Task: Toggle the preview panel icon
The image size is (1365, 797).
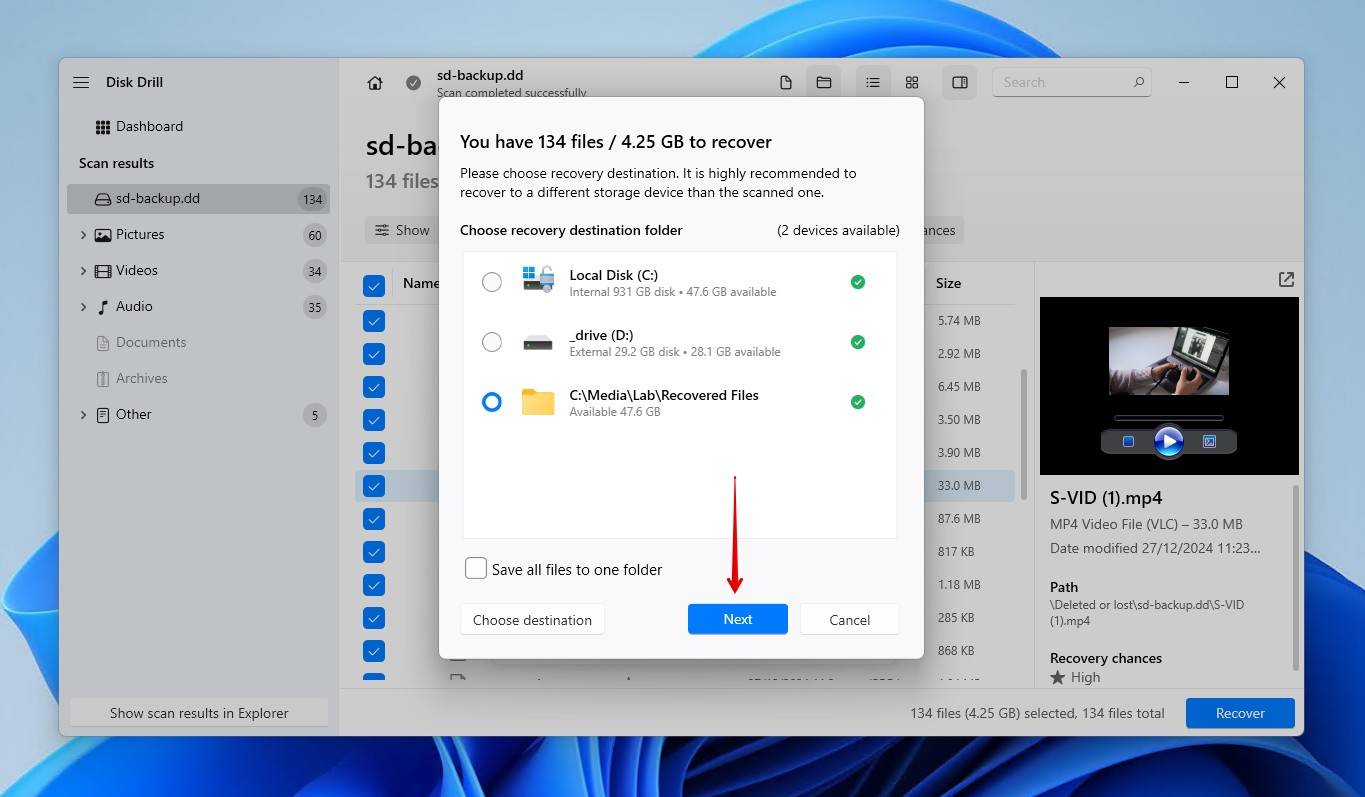Action: 959,82
